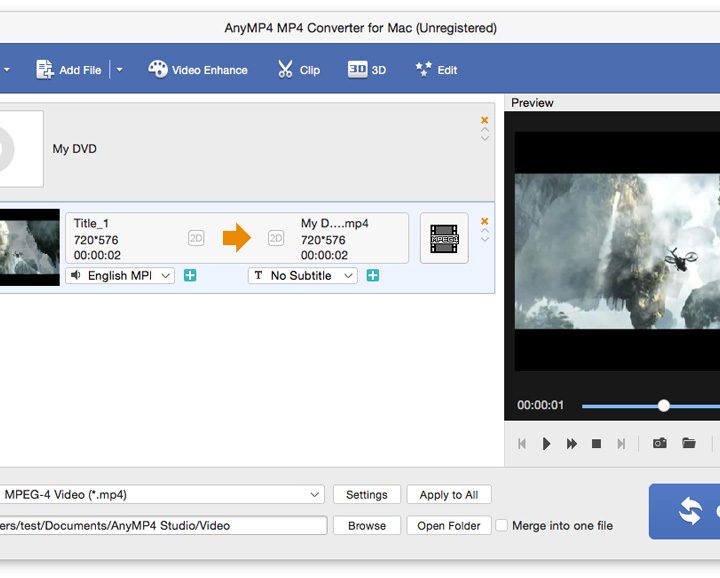720x578 pixels.
Task: Take a snapshot with camera icon
Action: (660, 443)
